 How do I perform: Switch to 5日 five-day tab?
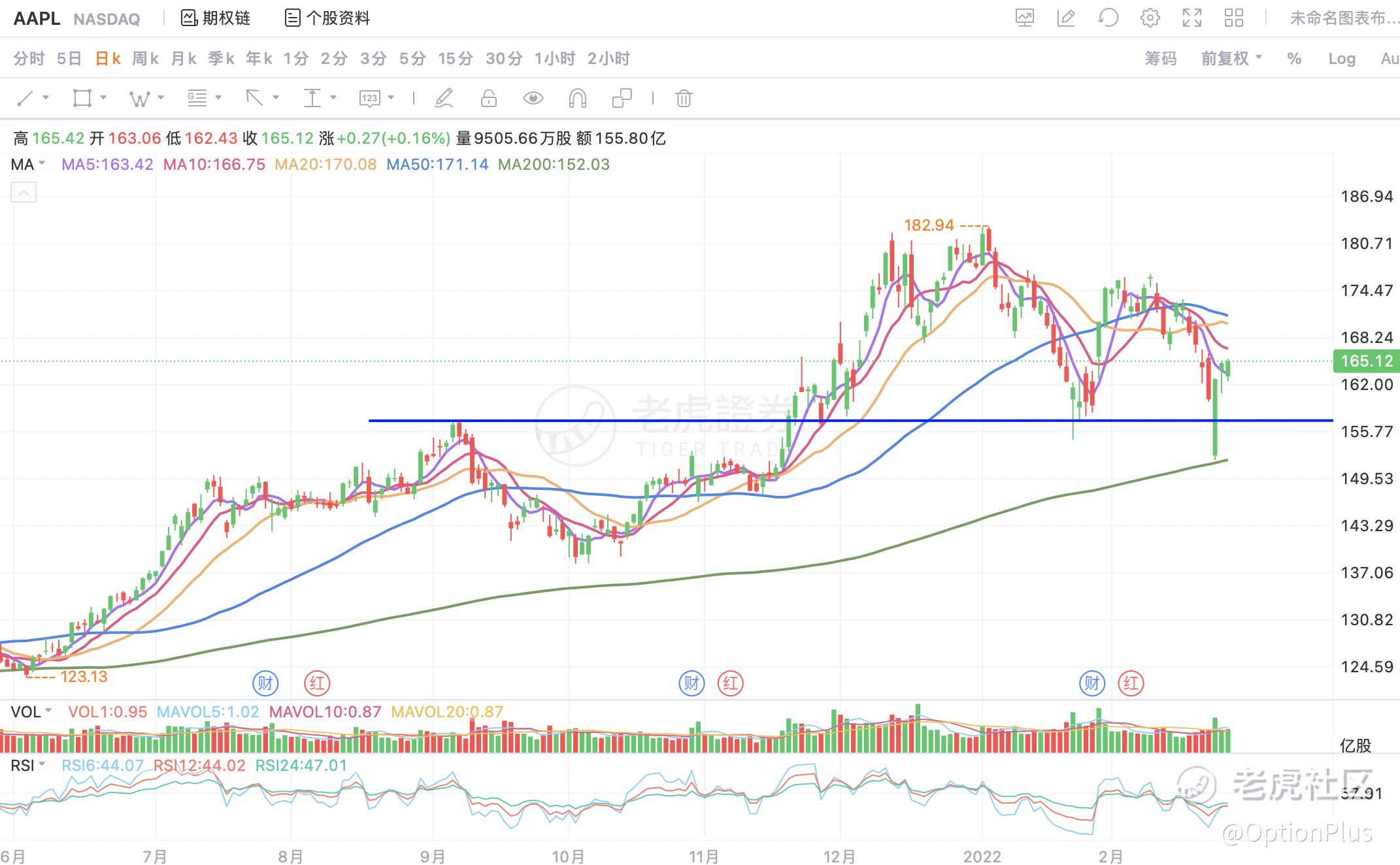69,59
